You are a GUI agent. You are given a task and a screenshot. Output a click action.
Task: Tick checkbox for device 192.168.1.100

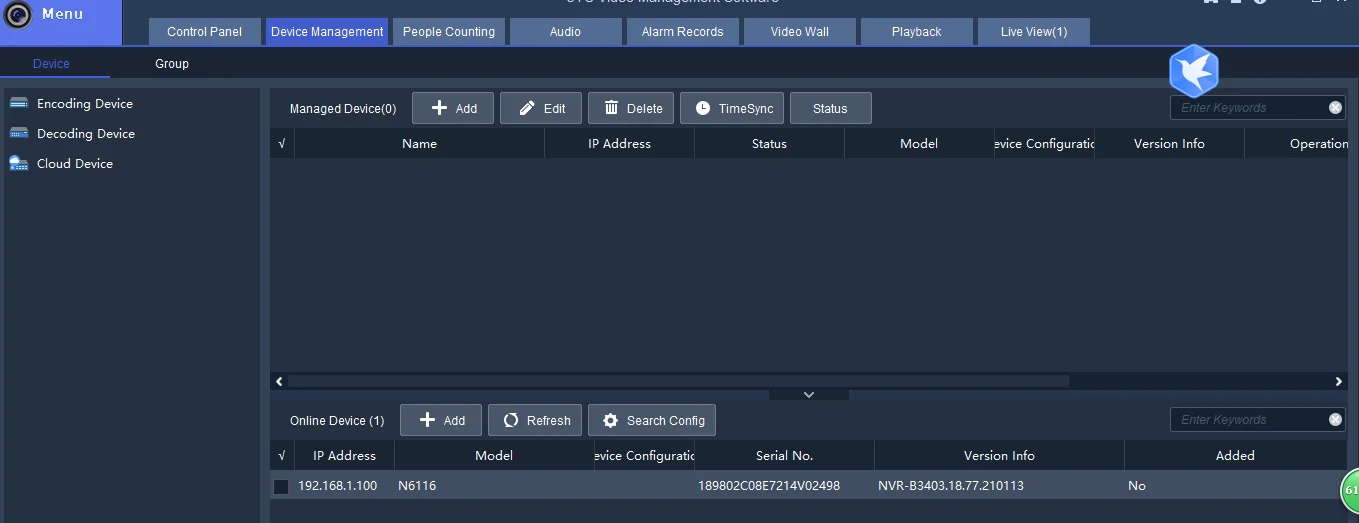click(281, 486)
